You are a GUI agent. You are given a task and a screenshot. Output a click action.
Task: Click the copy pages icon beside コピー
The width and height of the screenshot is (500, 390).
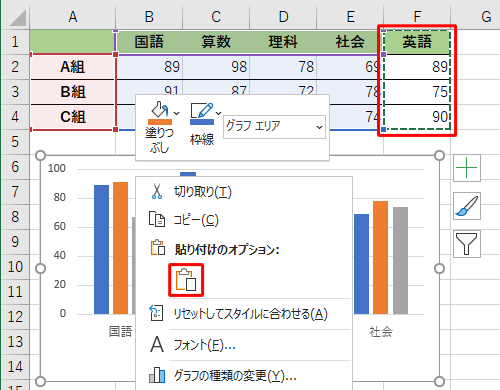[157, 219]
